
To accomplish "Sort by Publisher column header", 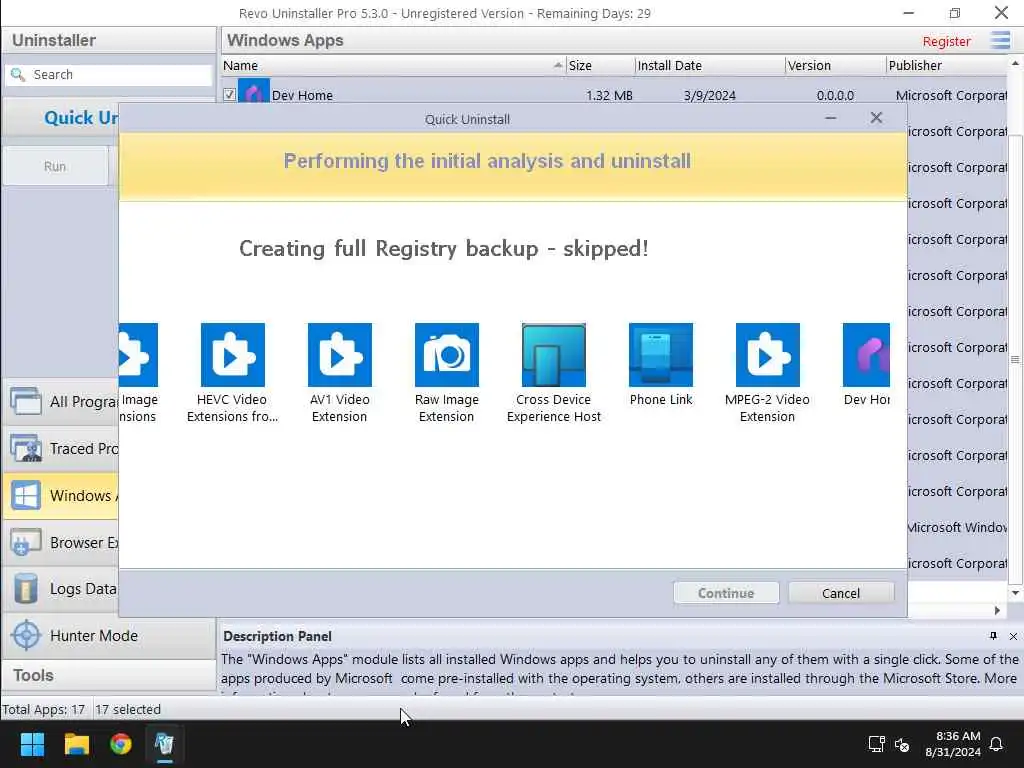I will point(947,65).
